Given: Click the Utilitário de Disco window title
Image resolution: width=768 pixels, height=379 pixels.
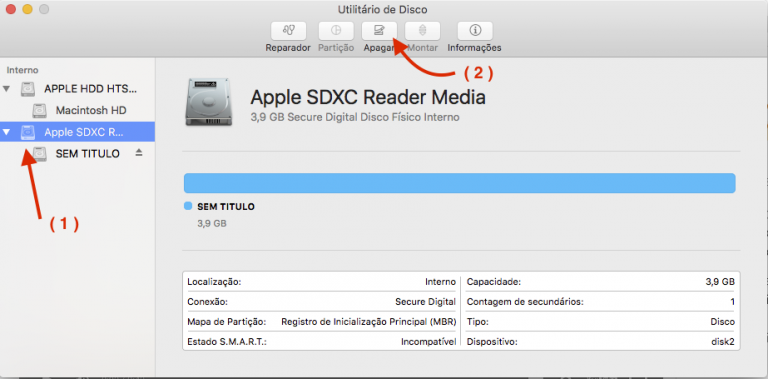Looking at the screenshot, I should [x=383, y=9].
